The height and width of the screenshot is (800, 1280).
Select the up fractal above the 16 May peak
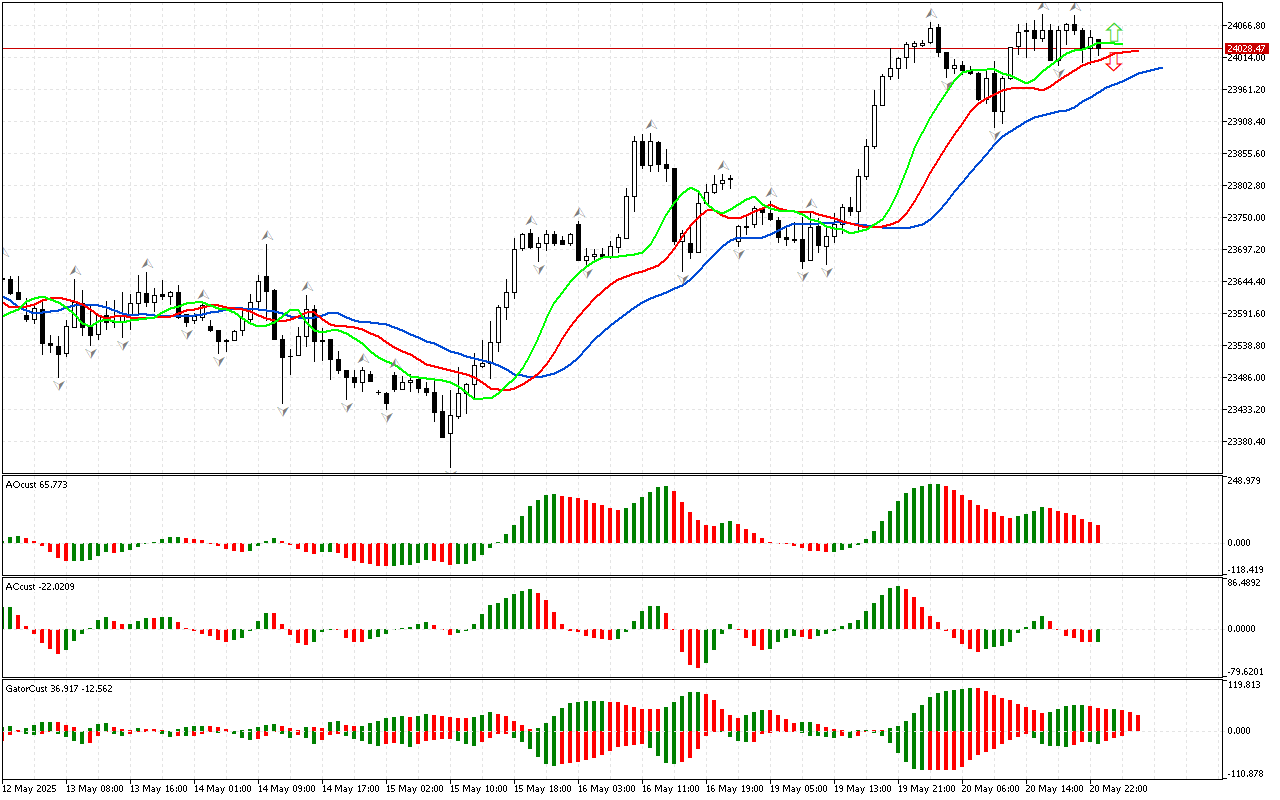click(x=649, y=123)
